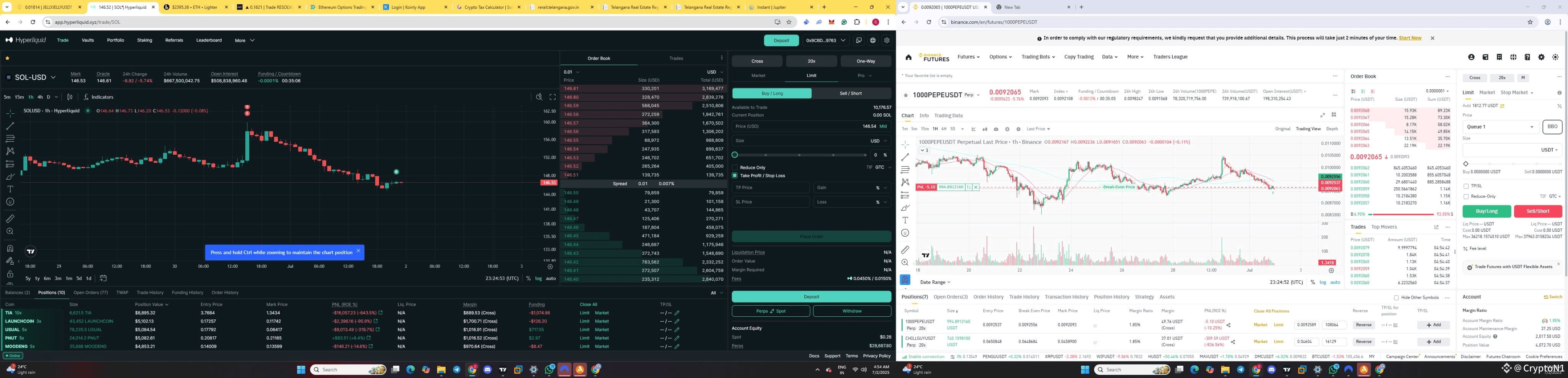Toggle the magnet tool on Binance chart
This screenshot has width=1568, height=378.
click(905, 280)
